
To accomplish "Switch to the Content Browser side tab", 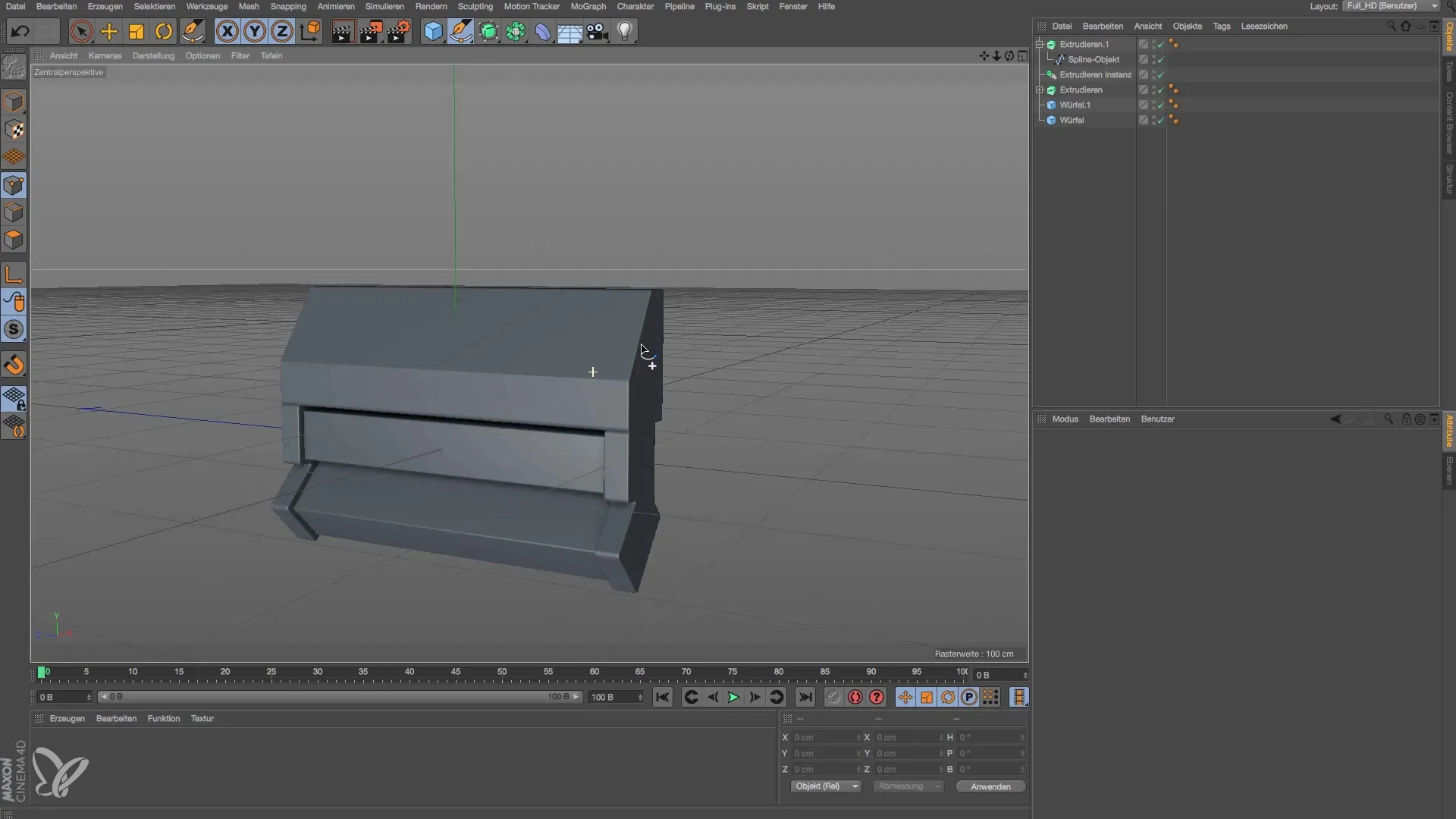I will click(1448, 123).
